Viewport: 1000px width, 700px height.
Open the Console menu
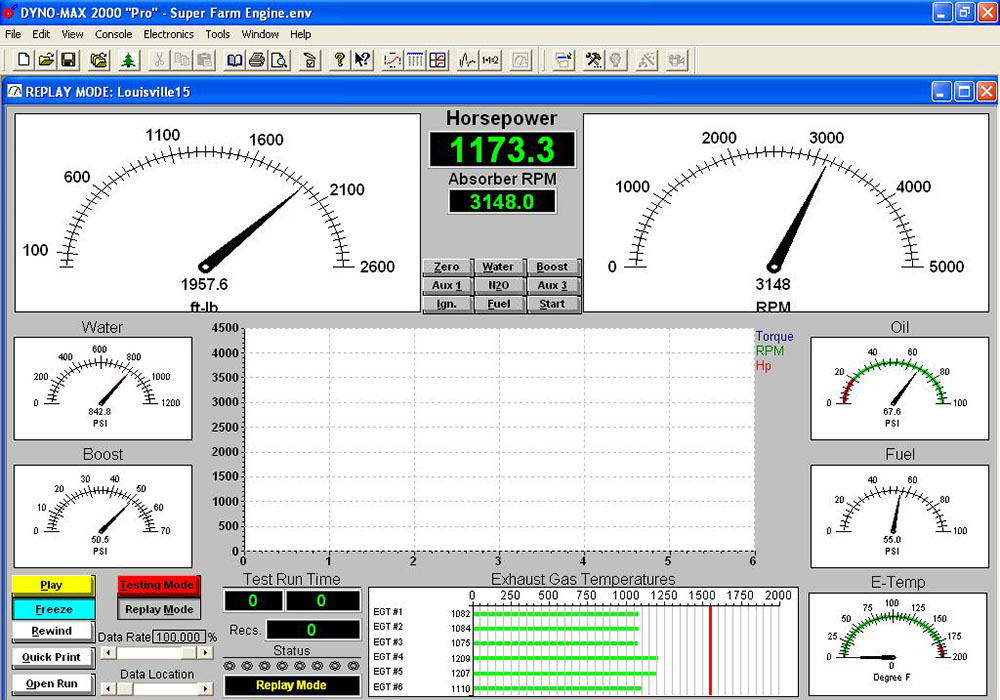point(114,34)
